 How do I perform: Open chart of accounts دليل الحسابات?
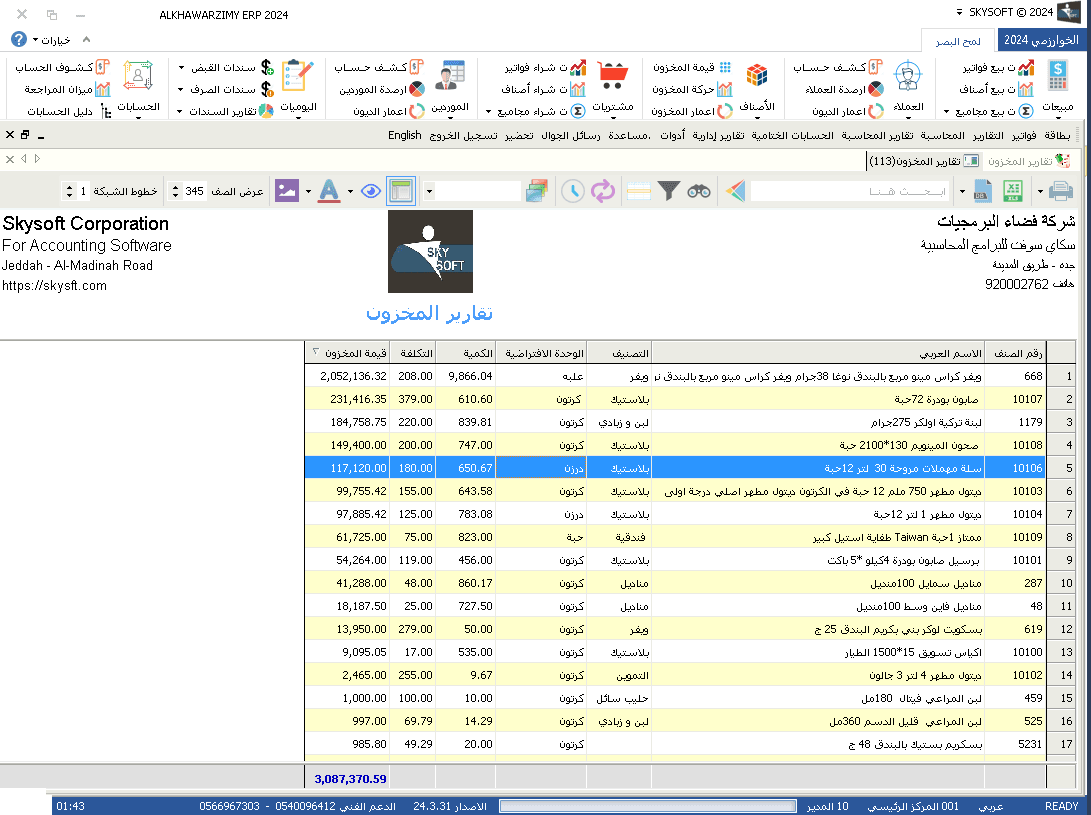click(69, 111)
